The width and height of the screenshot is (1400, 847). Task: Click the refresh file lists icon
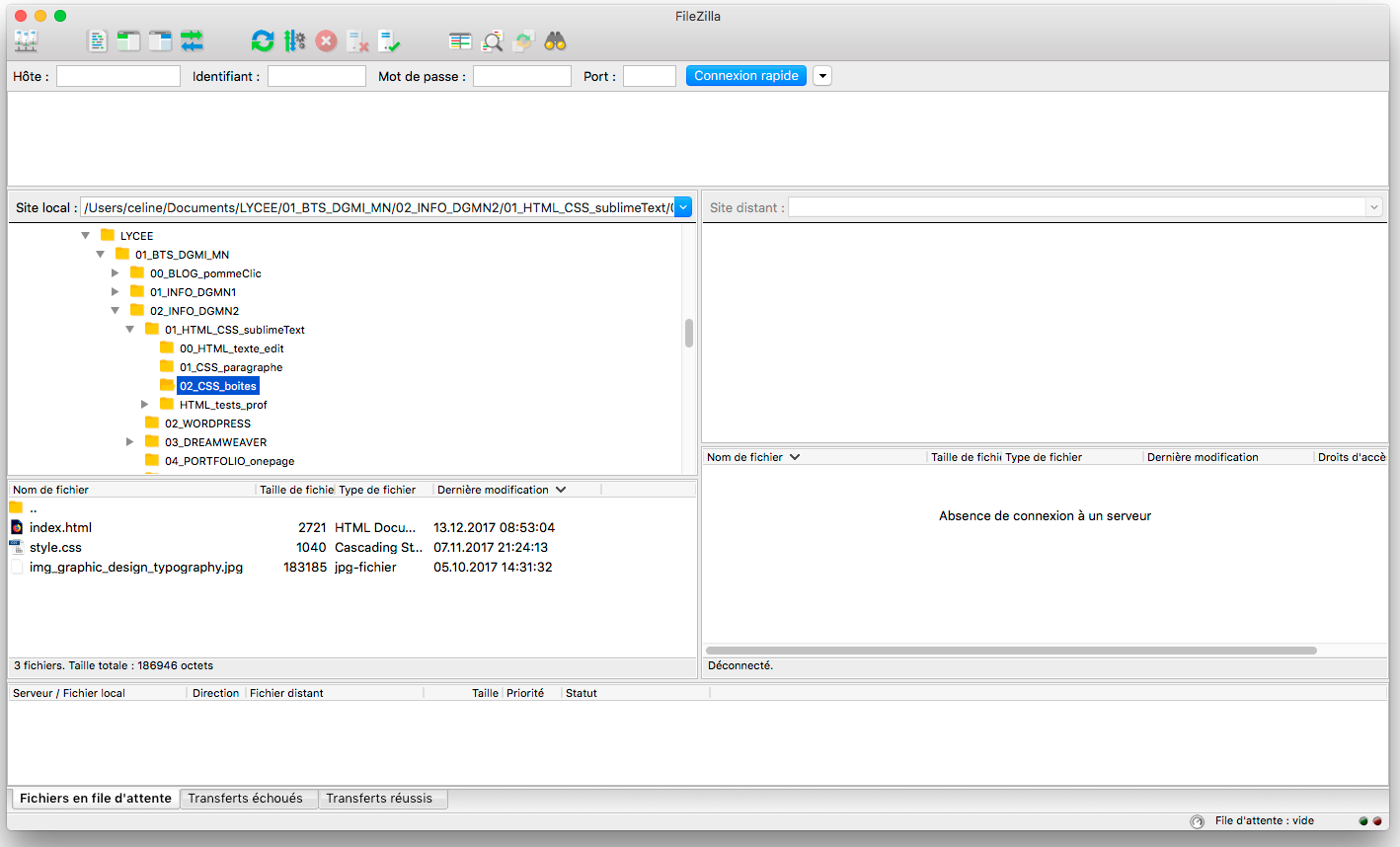pos(263,40)
